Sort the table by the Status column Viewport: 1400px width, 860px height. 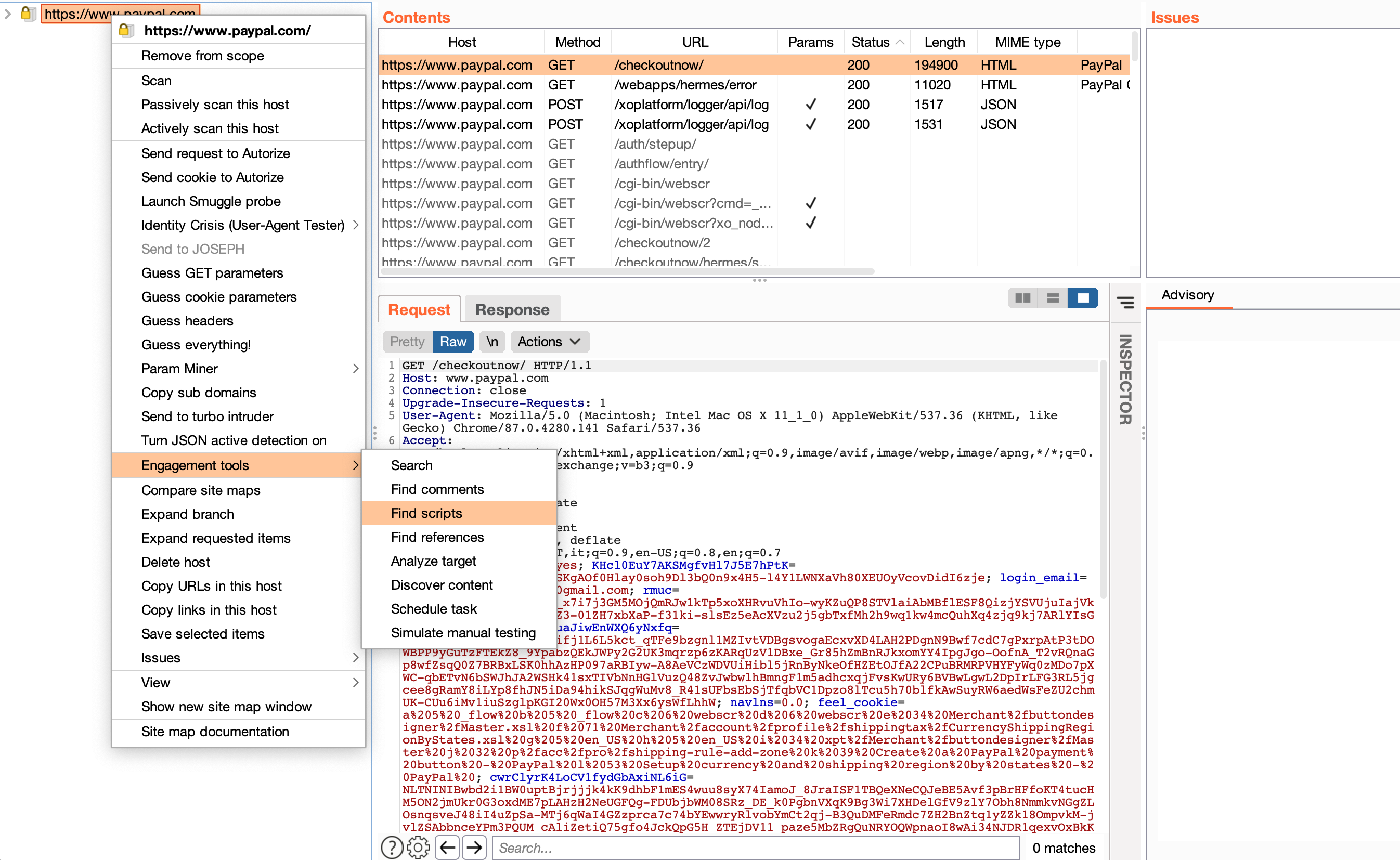[871, 42]
